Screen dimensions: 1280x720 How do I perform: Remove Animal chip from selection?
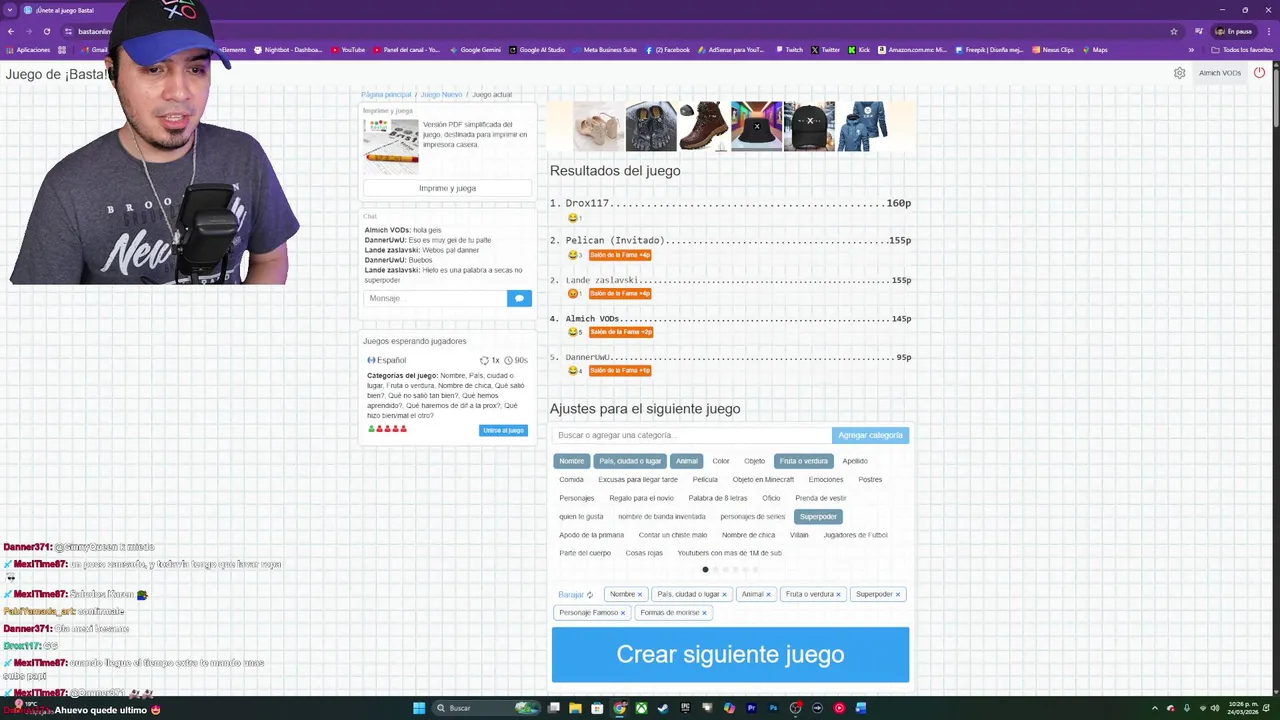(x=768, y=594)
